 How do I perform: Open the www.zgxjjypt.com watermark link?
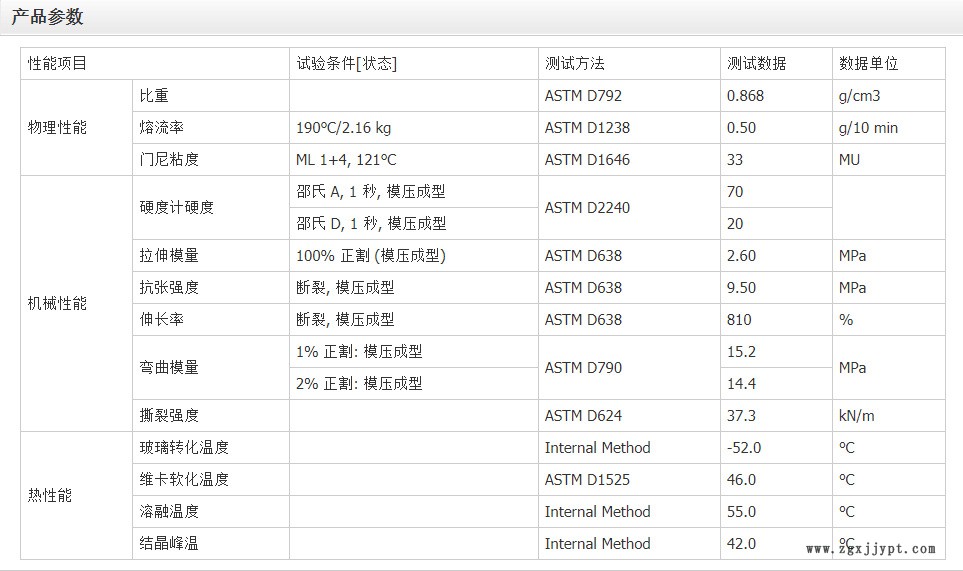[x=870, y=549]
